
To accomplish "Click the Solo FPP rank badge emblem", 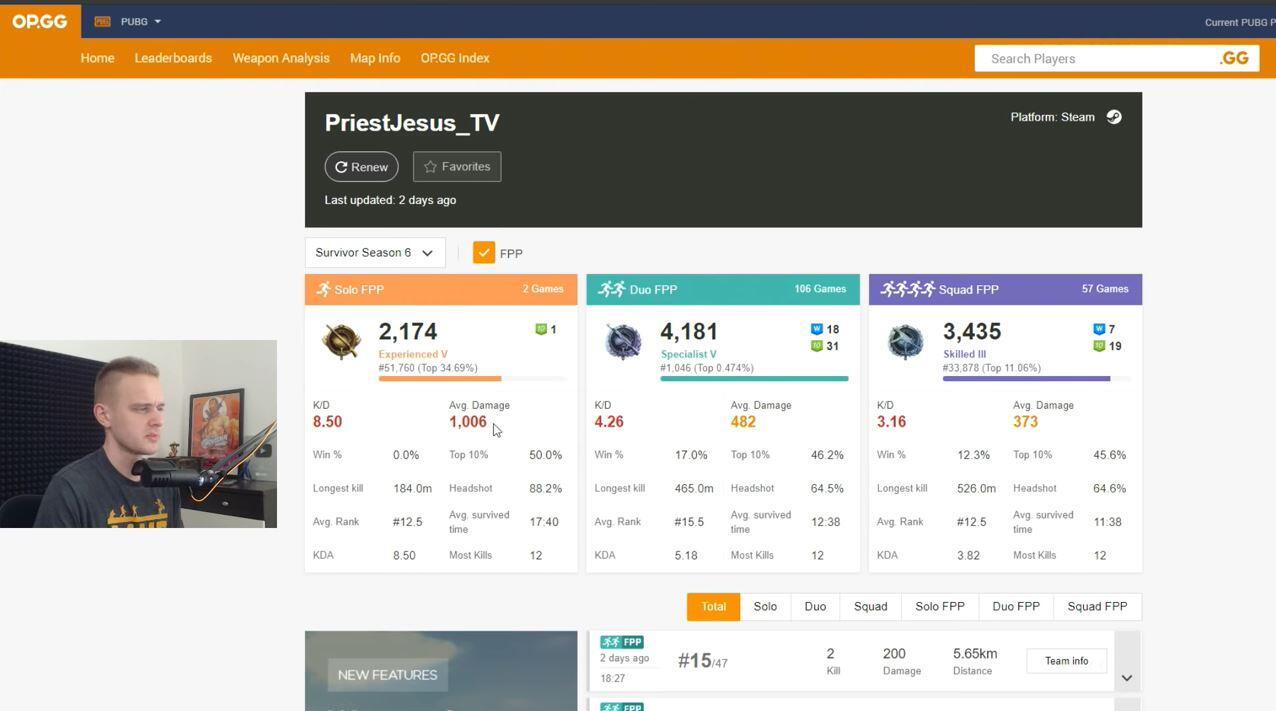I will 341,341.
